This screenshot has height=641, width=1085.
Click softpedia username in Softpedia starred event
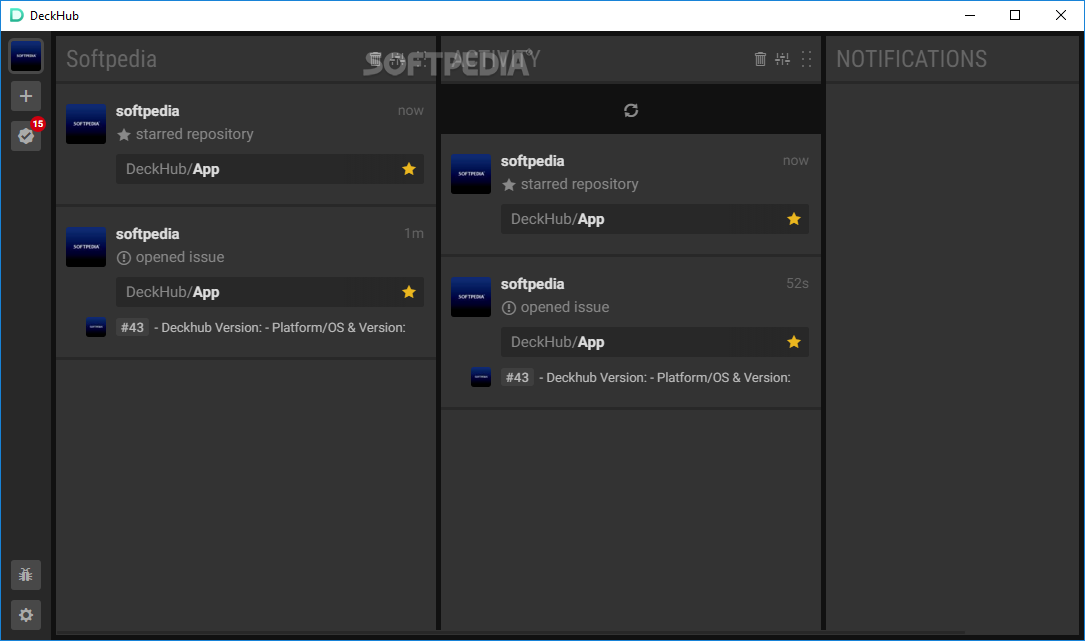coord(147,111)
